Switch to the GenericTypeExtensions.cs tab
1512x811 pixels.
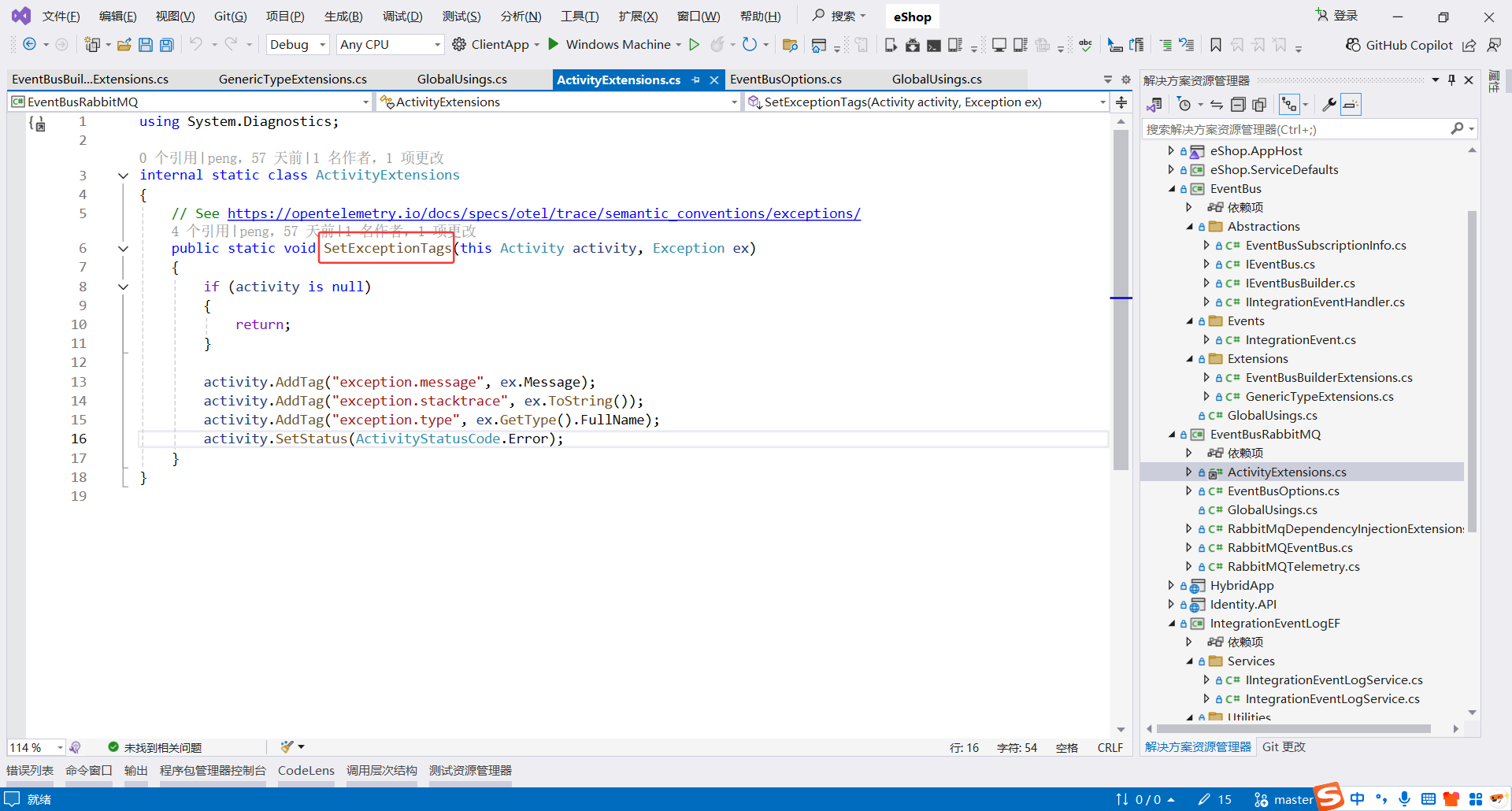(293, 80)
